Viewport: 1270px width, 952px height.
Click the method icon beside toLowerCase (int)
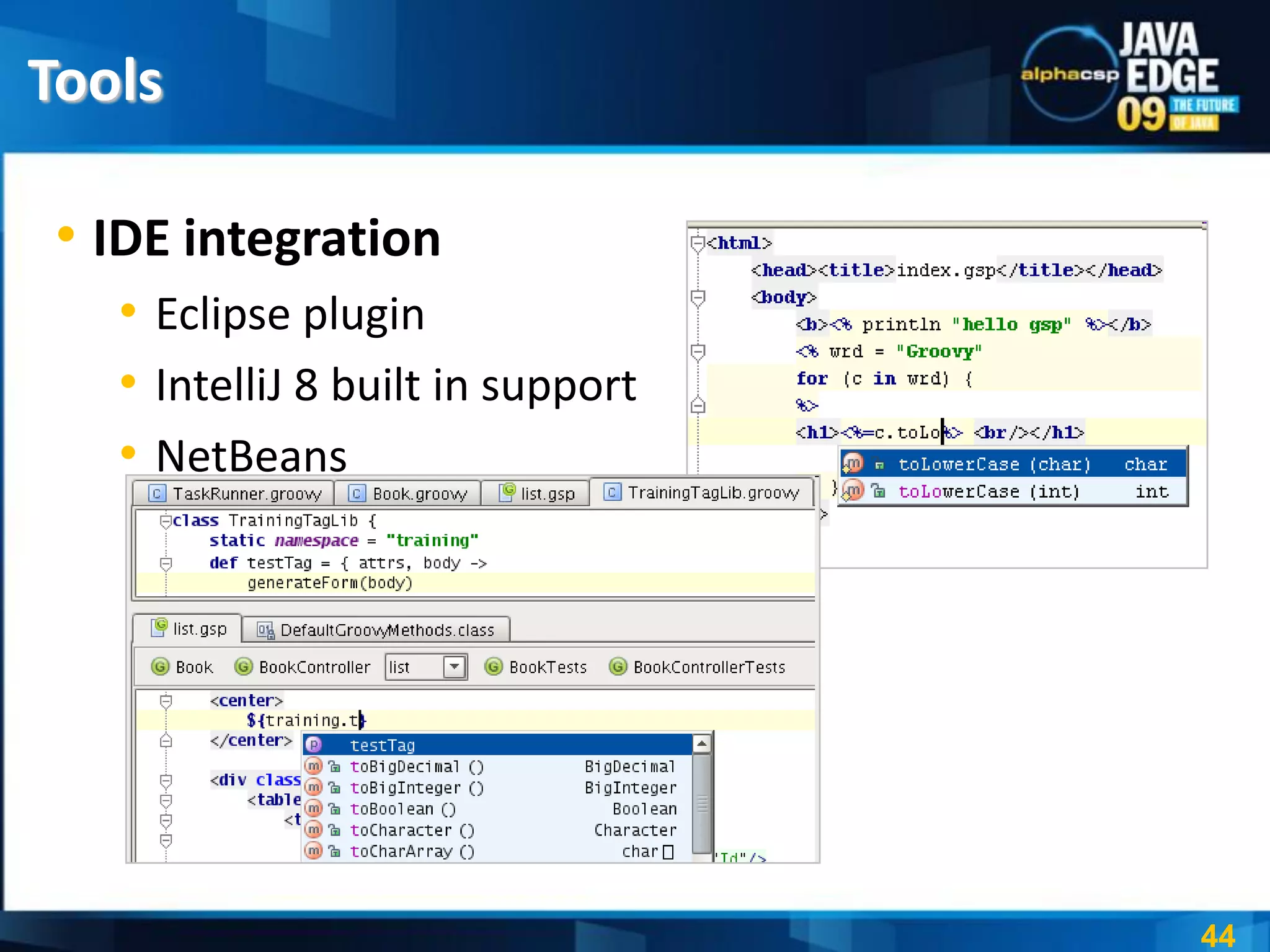[x=853, y=491]
